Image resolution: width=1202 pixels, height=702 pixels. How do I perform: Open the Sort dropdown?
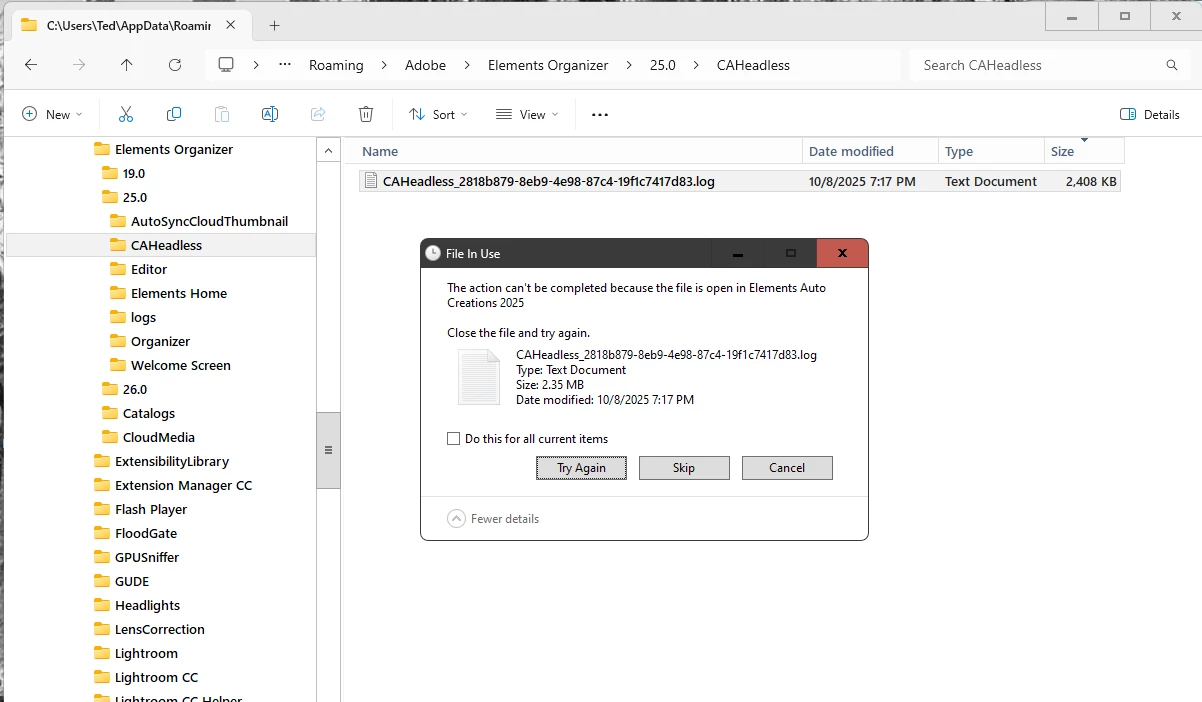pyautogui.click(x=439, y=114)
